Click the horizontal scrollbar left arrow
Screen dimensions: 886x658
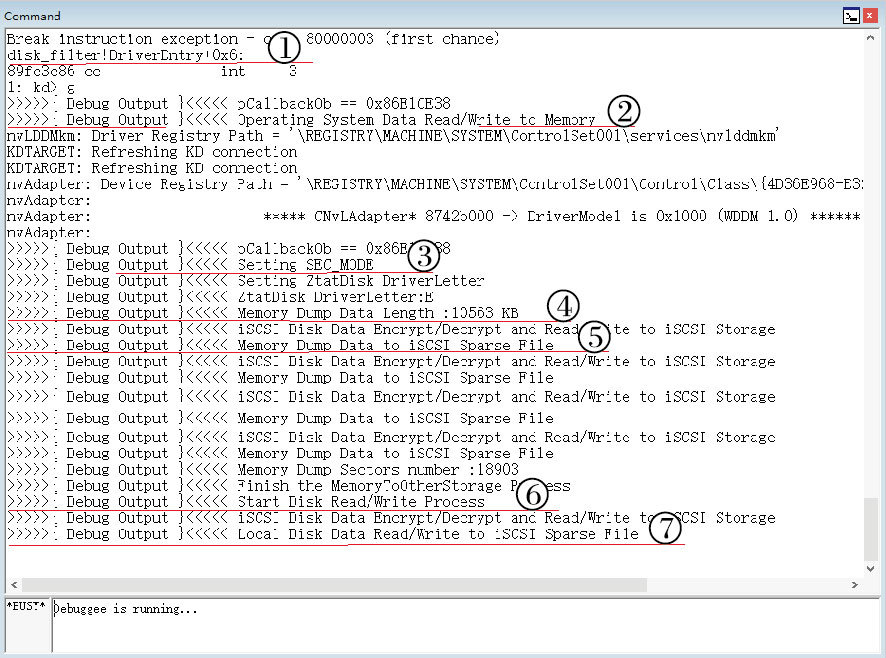click(x=13, y=584)
